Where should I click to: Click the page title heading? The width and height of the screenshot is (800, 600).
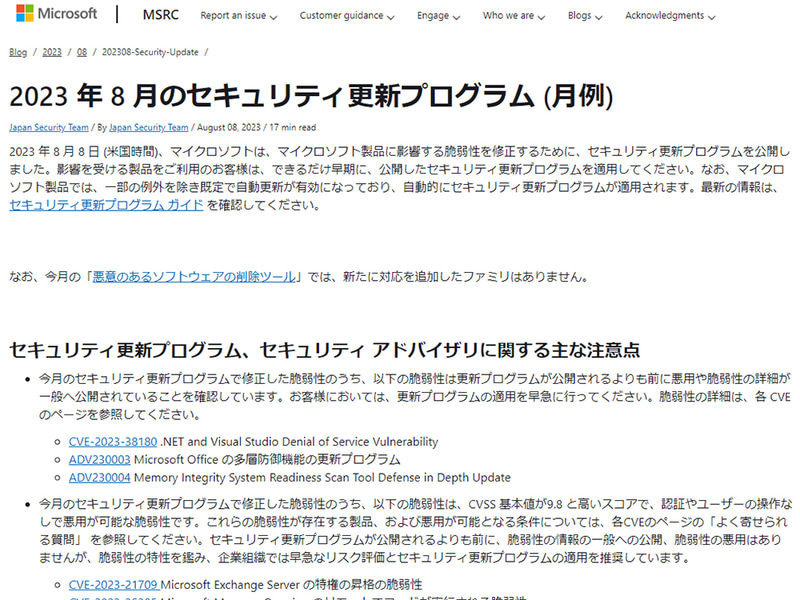[x=311, y=95]
